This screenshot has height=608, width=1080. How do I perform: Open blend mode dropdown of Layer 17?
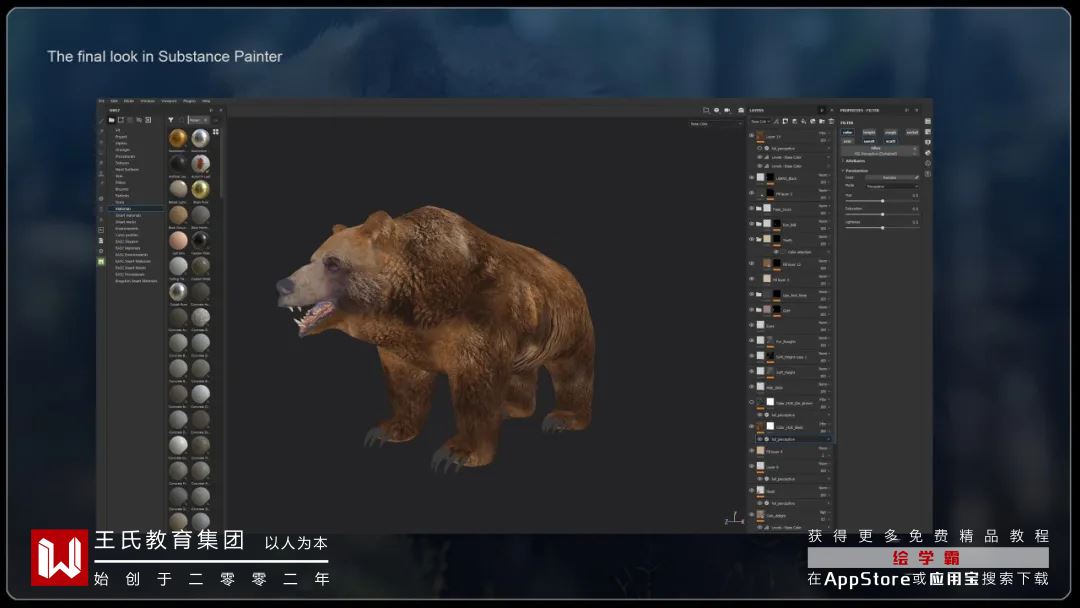point(824,134)
